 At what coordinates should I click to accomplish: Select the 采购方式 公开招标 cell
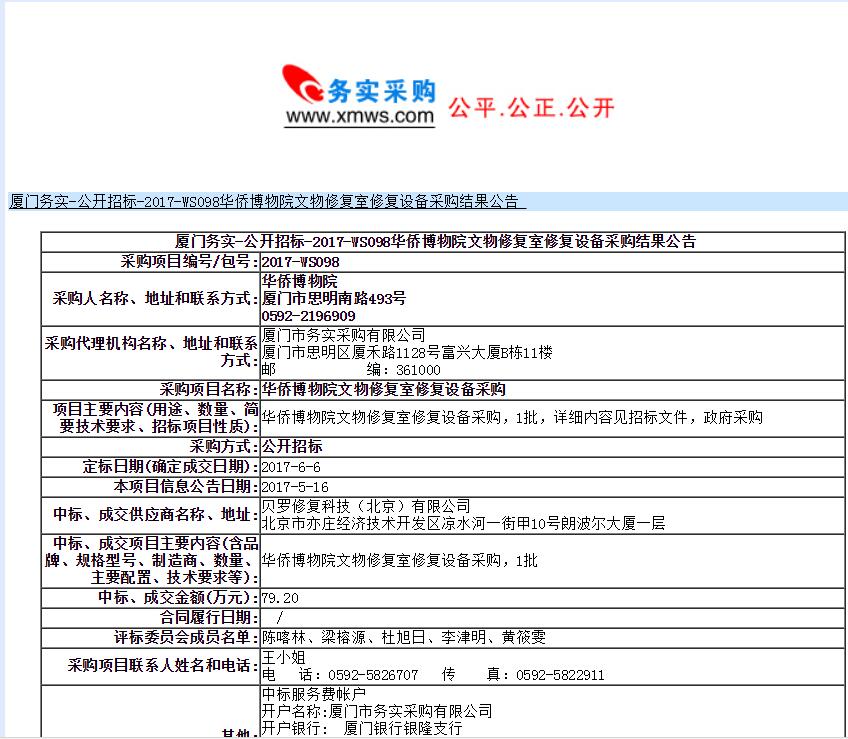tap(295, 446)
